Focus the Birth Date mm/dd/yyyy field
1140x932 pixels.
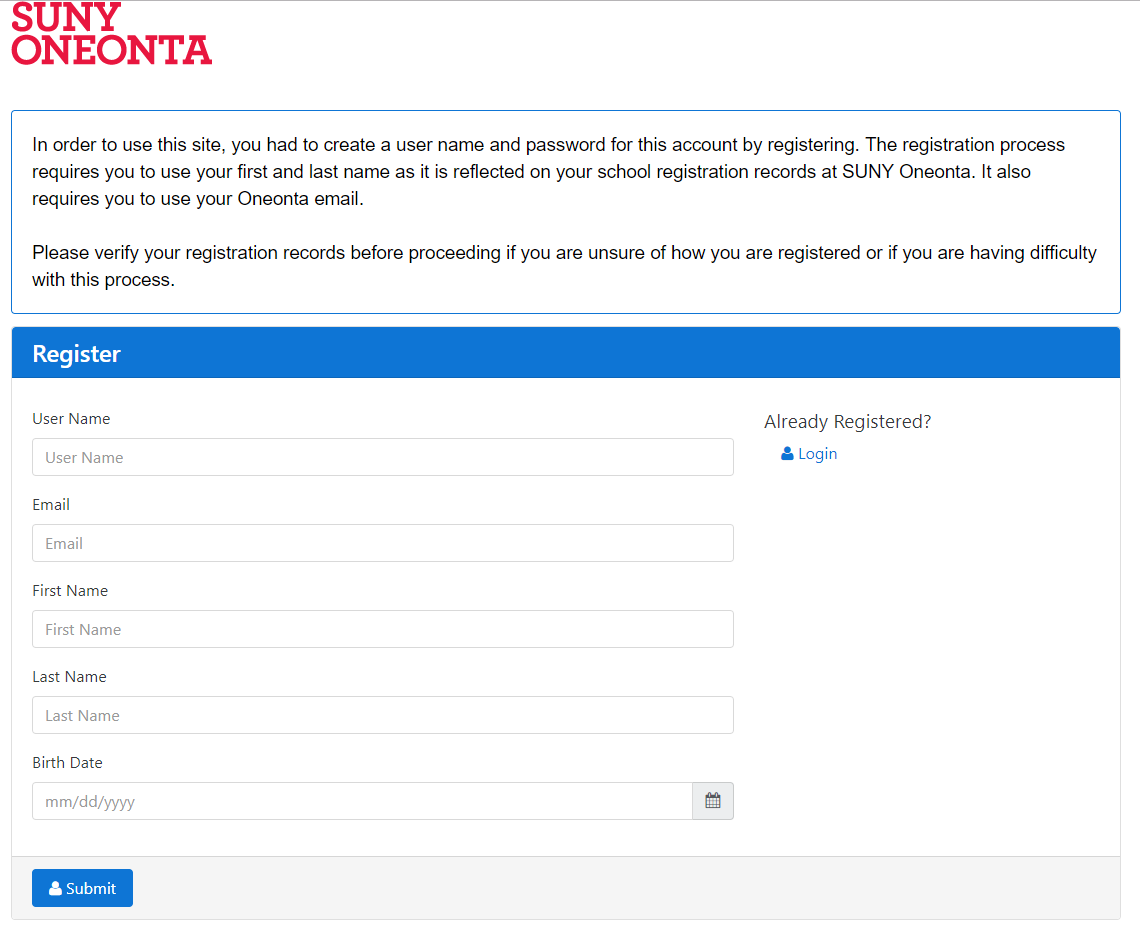[x=362, y=800]
